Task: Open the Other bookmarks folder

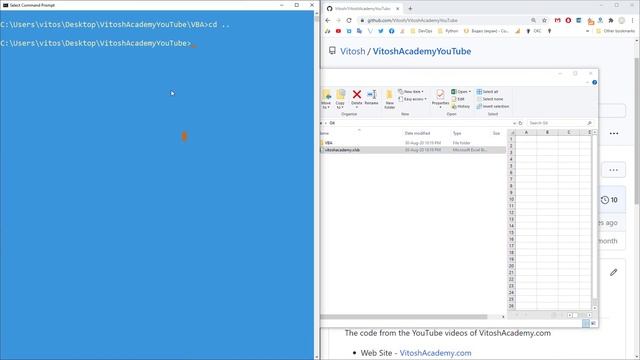Action: coord(616,31)
